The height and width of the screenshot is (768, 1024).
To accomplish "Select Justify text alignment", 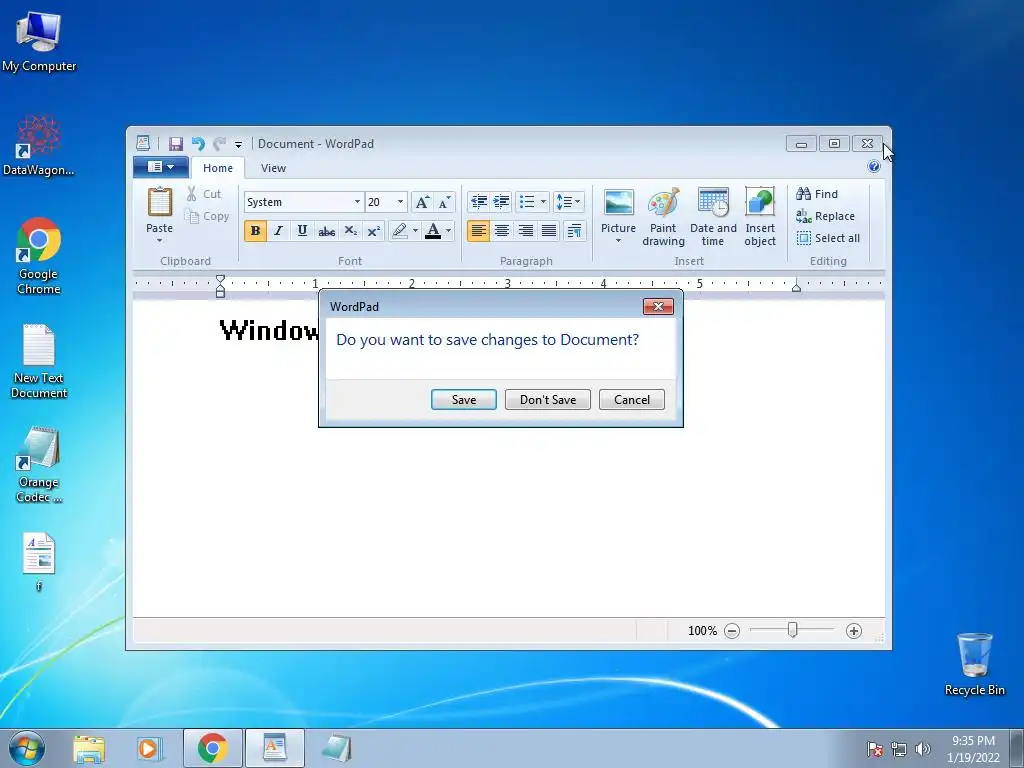I will click(549, 231).
